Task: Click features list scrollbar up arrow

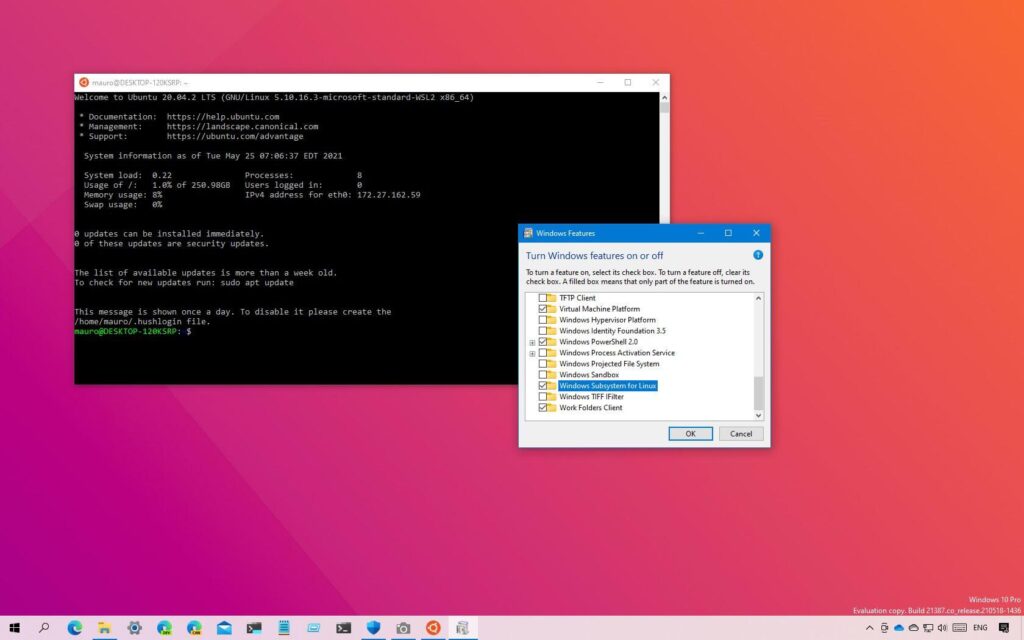Action: coord(758,298)
